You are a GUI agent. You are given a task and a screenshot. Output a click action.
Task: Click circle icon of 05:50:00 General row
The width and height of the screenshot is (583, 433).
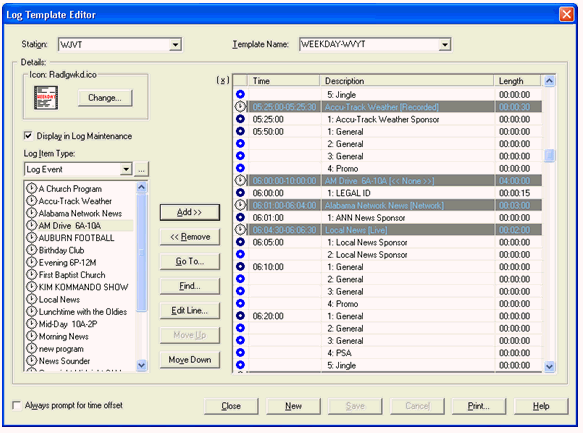pyautogui.click(x=240, y=131)
